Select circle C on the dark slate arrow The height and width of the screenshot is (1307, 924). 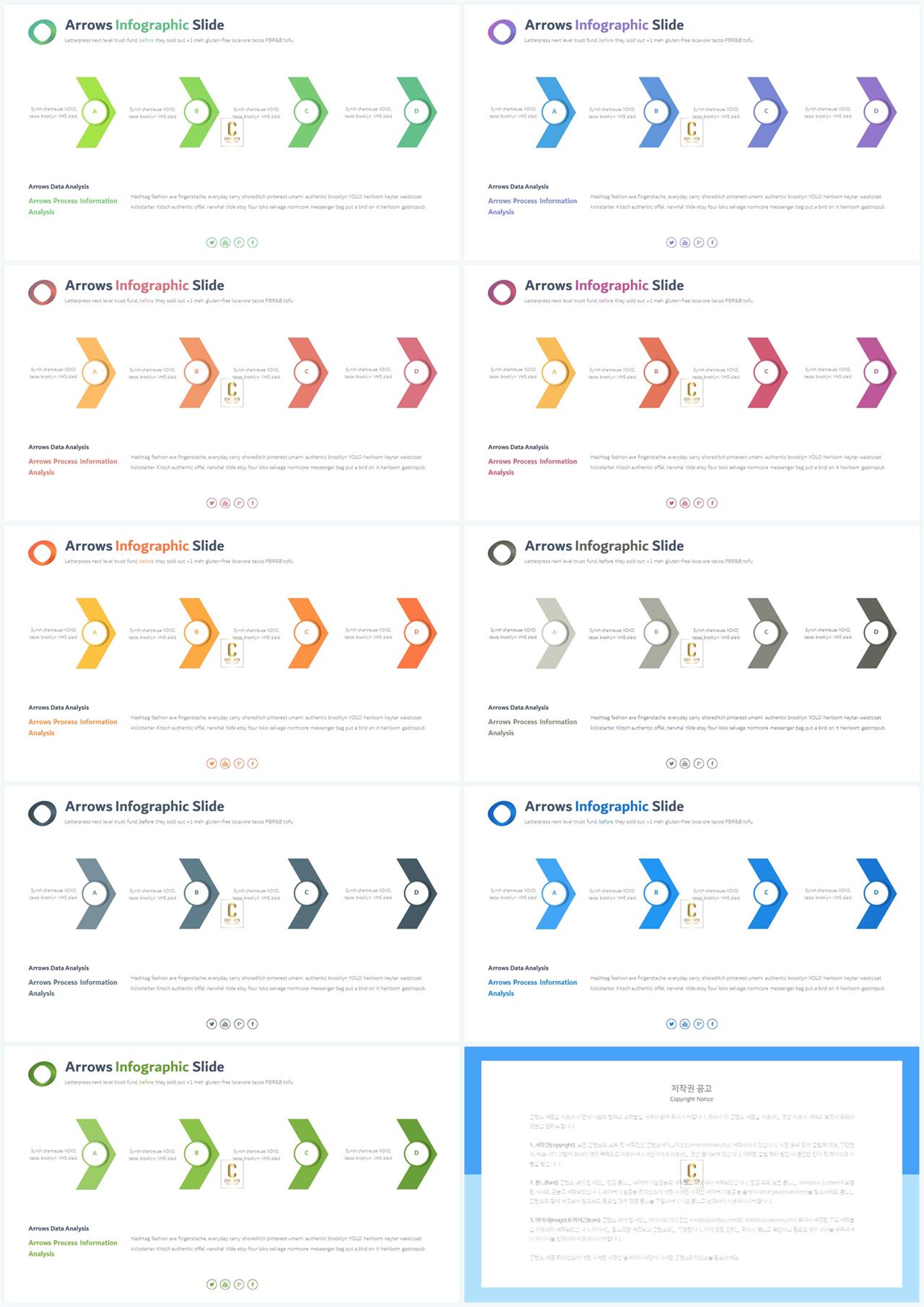point(307,893)
